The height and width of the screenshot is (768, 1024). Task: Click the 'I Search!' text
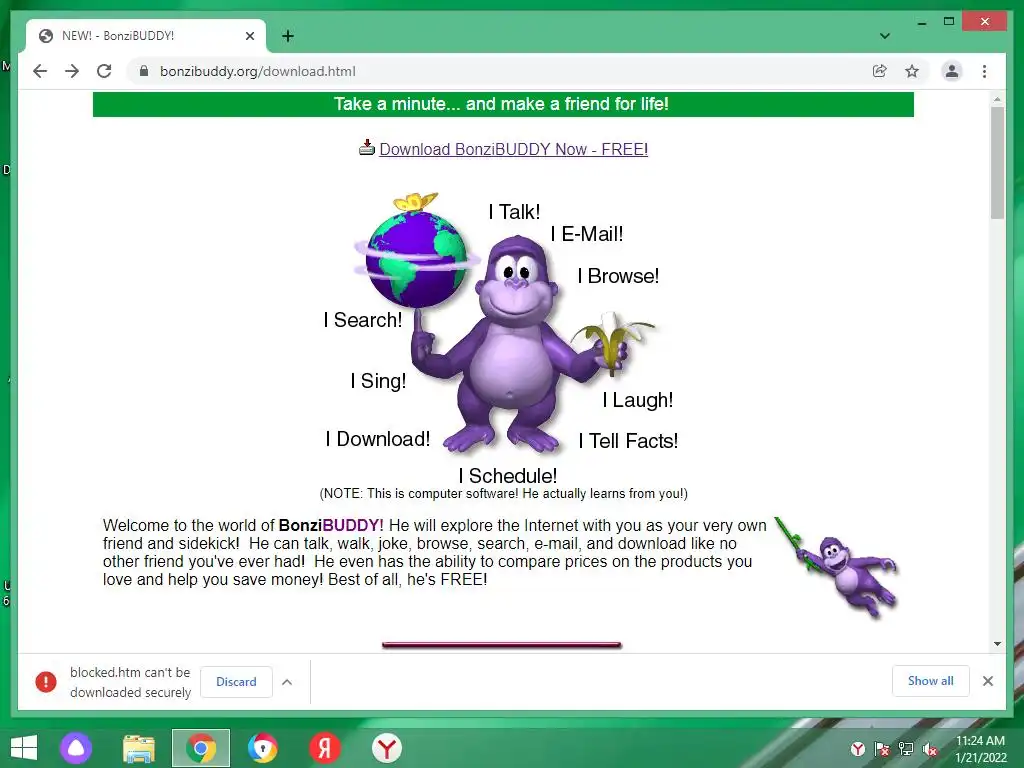click(363, 320)
